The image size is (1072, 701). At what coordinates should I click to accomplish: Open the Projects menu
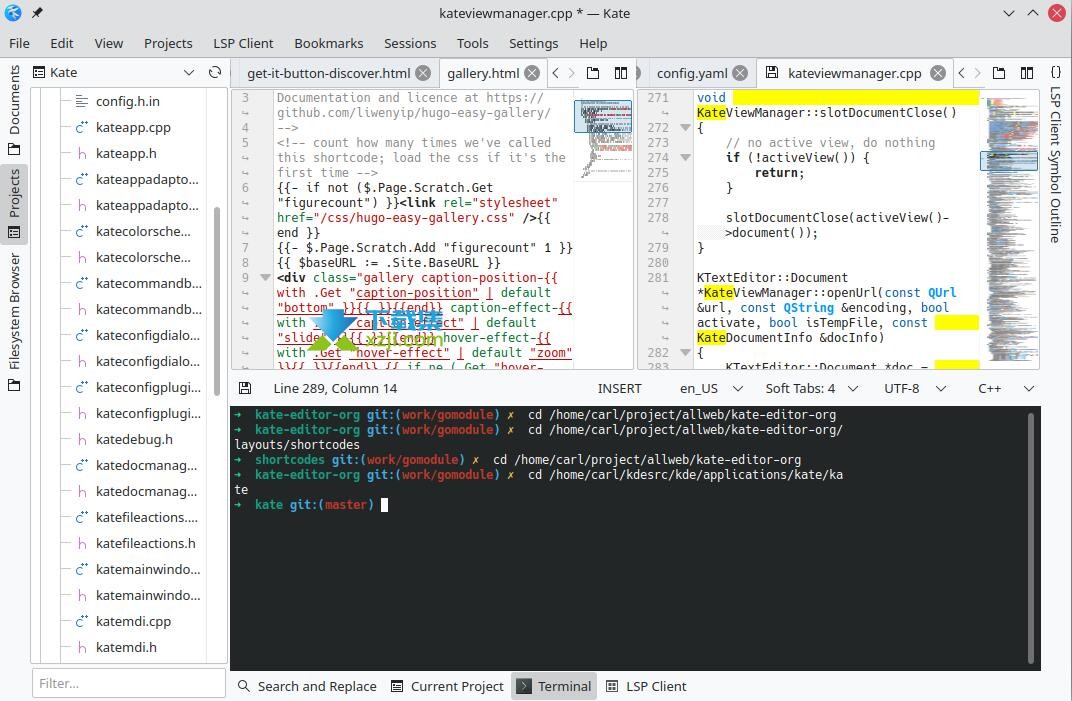(x=168, y=43)
